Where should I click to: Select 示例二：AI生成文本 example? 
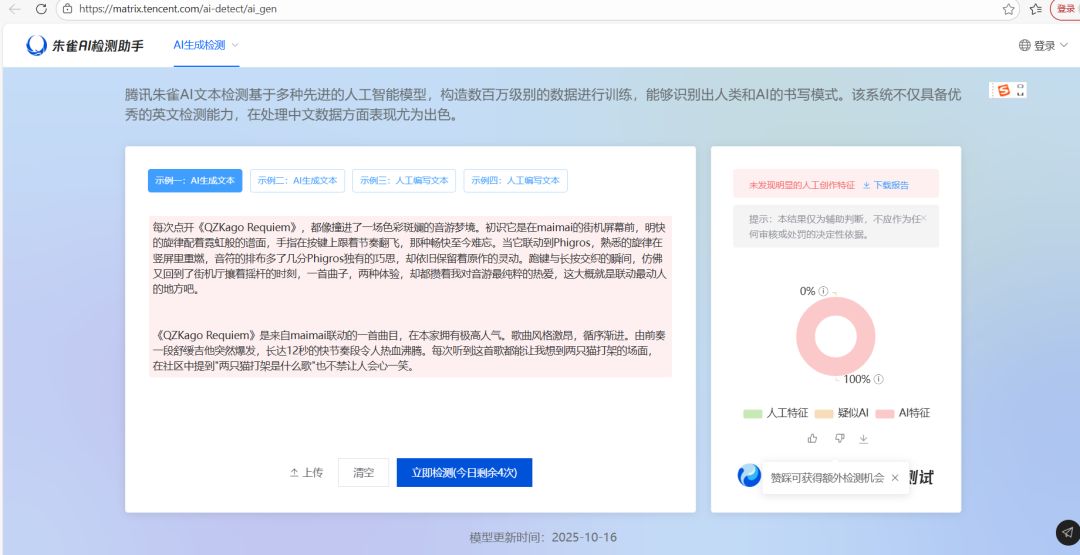pyautogui.click(x=297, y=180)
